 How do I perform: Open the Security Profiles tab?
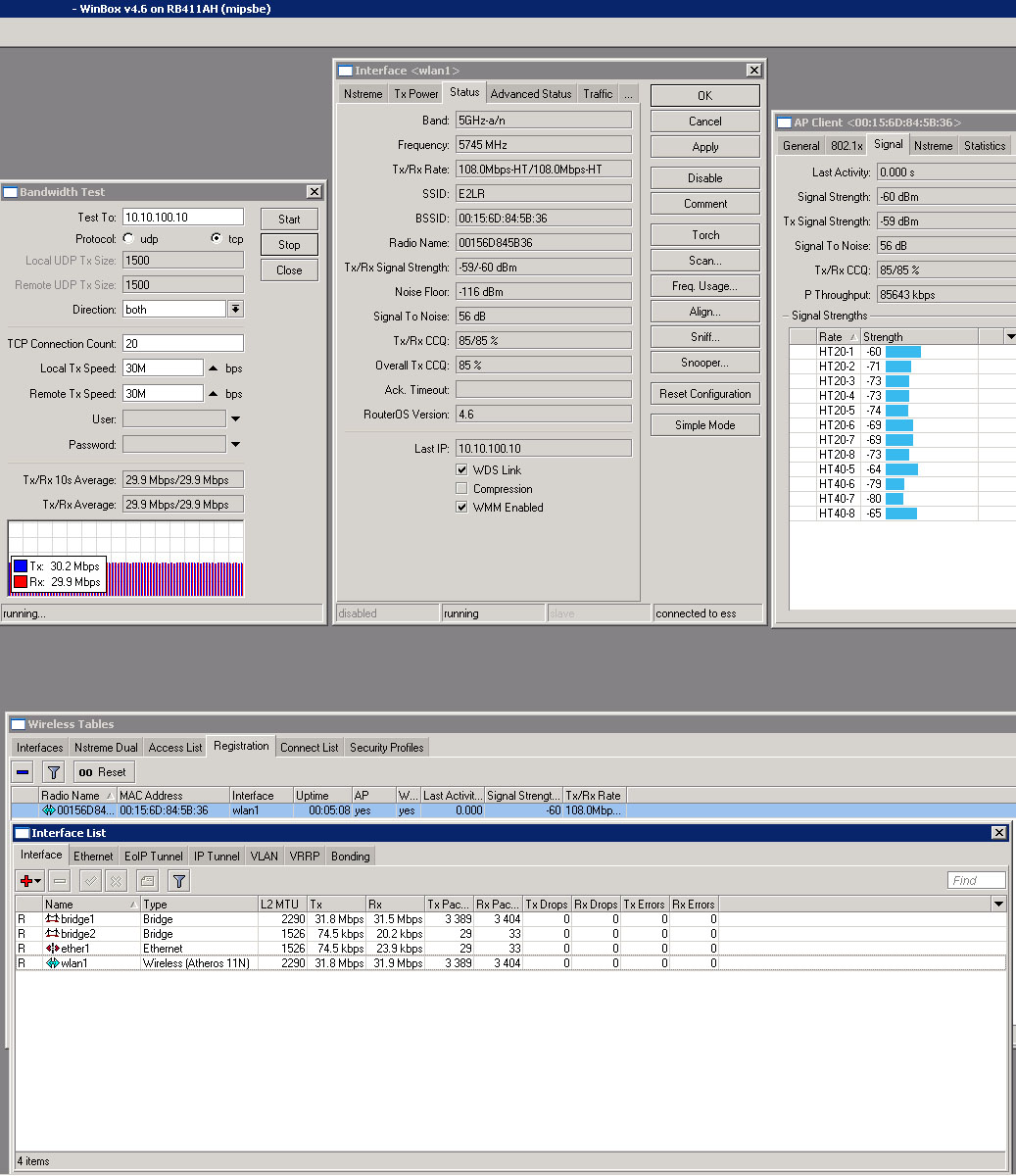click(386, 748)
